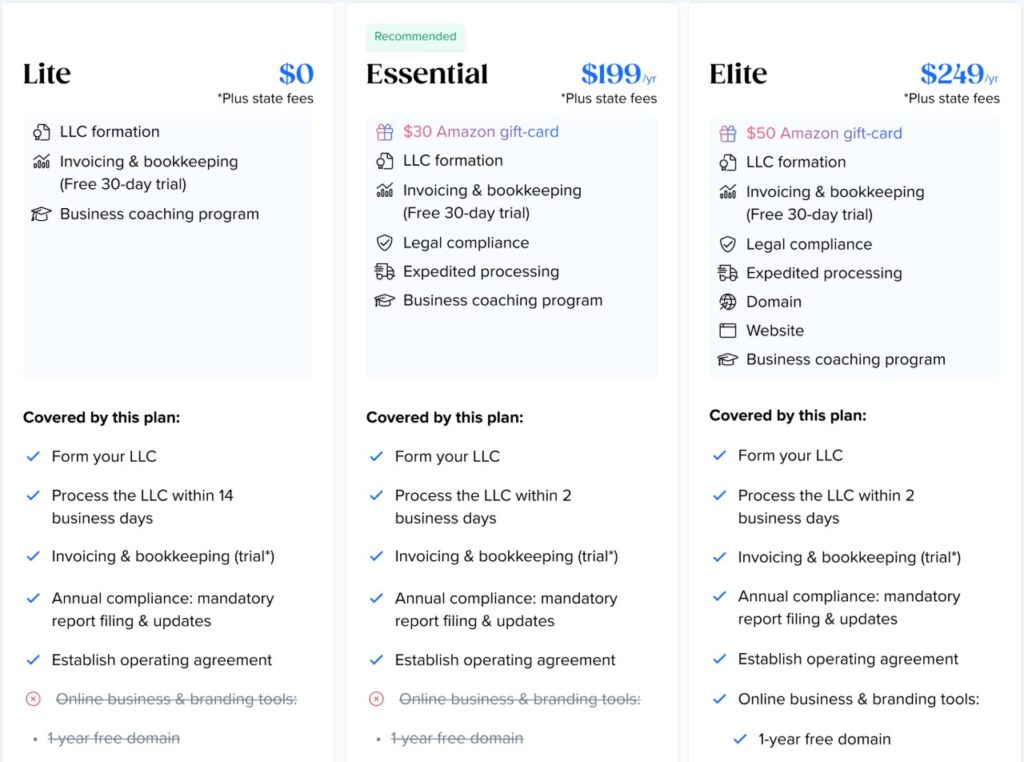The image size is (1024, 762).
Task: Click the red X icon in Essential plan
Action: 376,699
